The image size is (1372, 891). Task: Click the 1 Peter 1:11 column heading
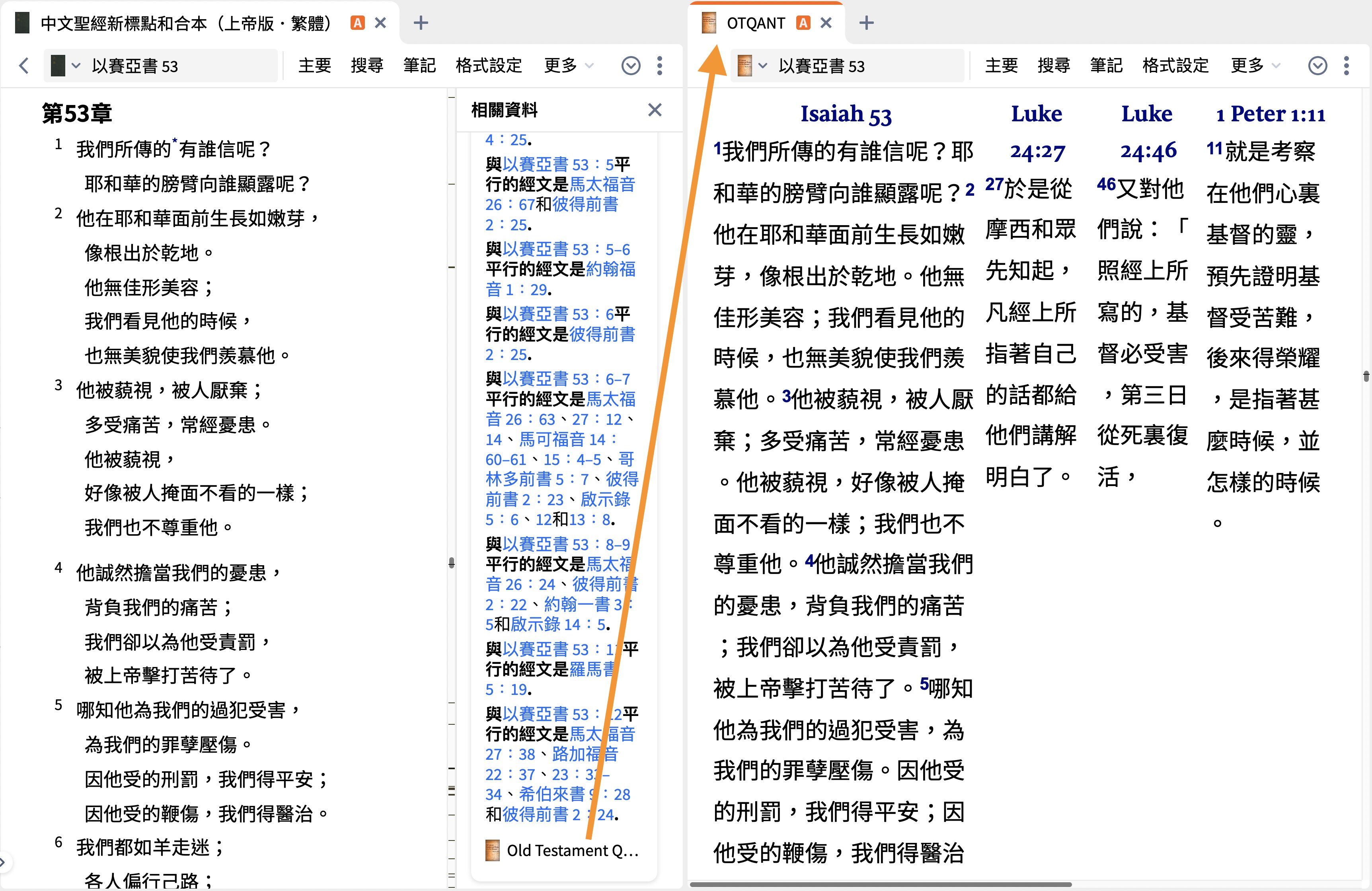(1271, 114)
